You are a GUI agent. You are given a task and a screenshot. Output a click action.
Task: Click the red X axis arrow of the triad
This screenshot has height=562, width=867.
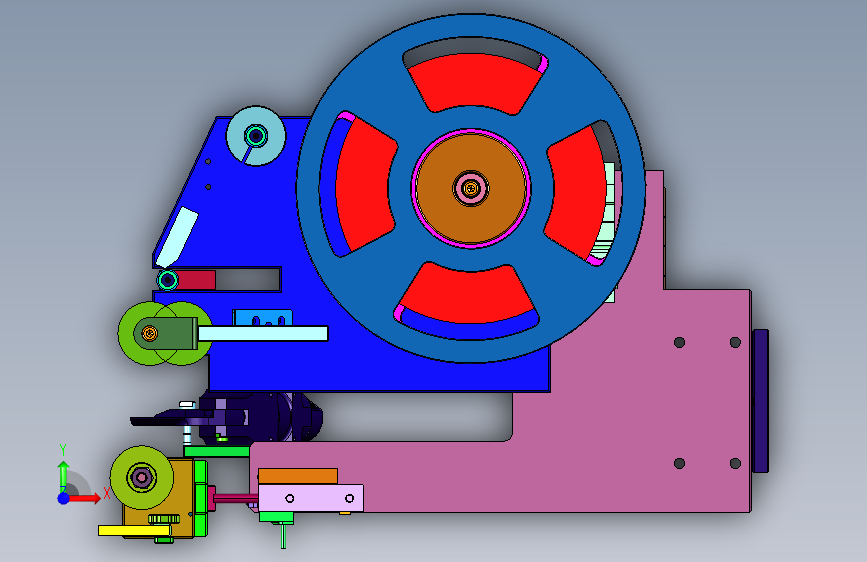tap(86, 499)
